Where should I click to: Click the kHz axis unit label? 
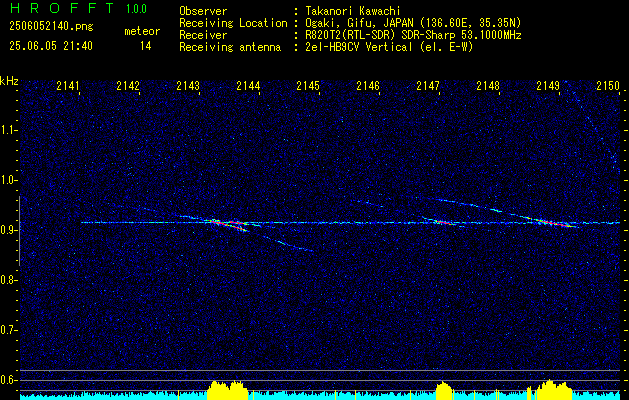pos(10,81)
